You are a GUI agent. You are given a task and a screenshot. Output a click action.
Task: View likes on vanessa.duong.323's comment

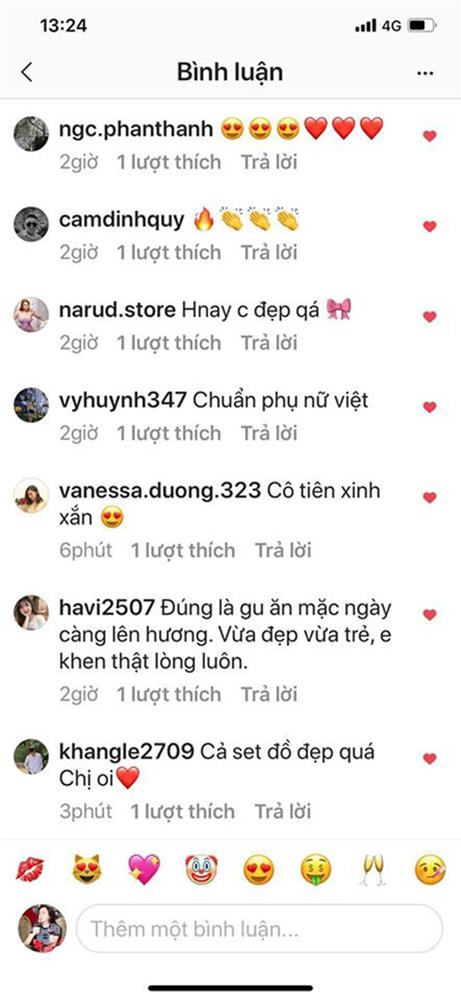pyautogui.click(x=183, y=550)
